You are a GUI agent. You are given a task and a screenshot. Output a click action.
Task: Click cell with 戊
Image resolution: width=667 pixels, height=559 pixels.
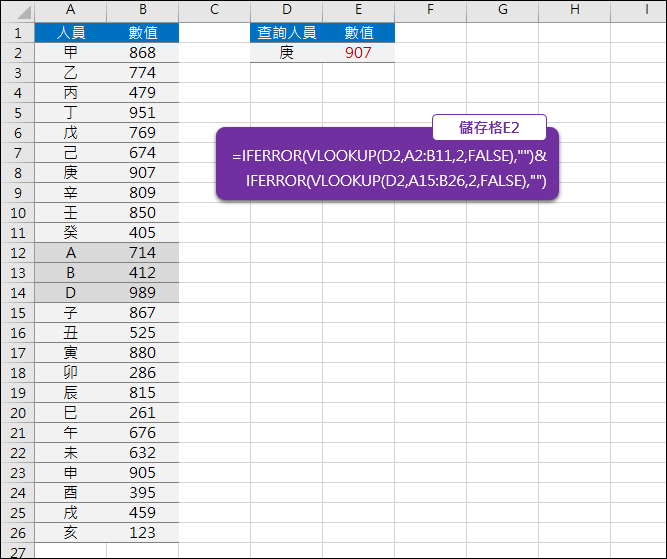coord(71,133)
